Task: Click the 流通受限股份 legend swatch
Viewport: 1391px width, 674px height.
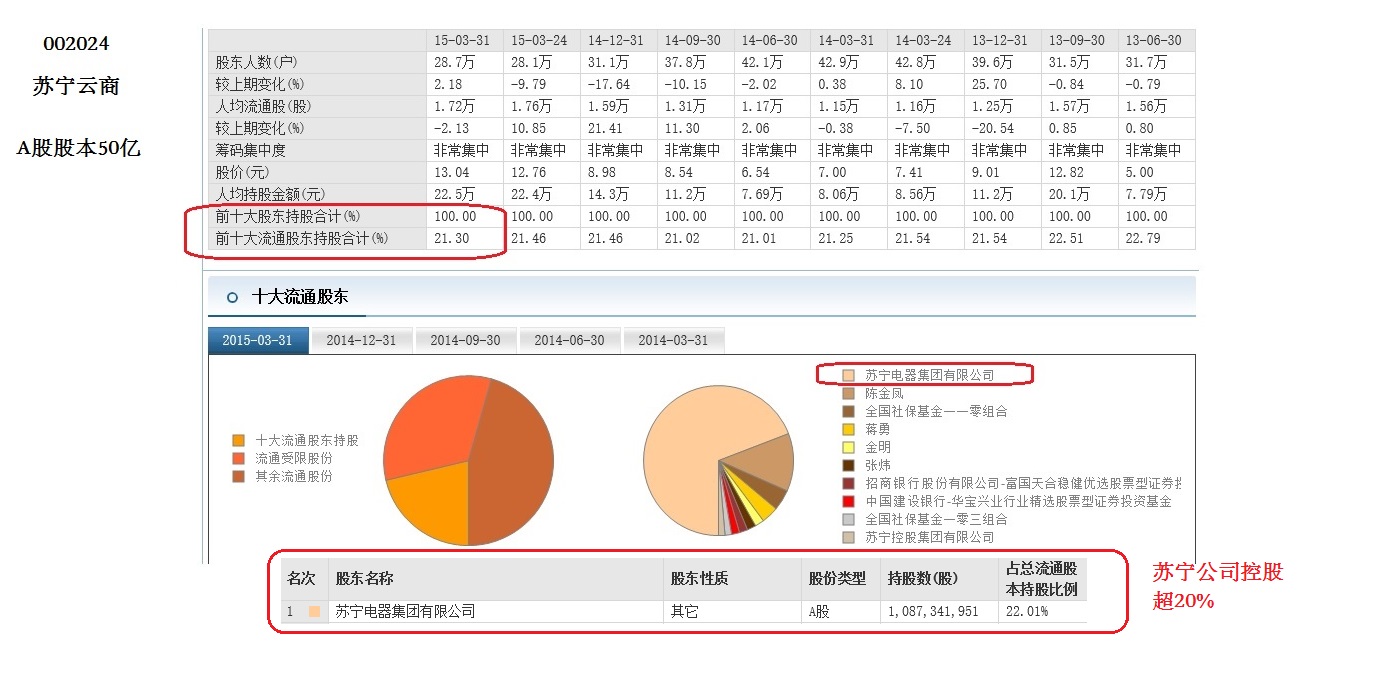Action: [238, 458]
